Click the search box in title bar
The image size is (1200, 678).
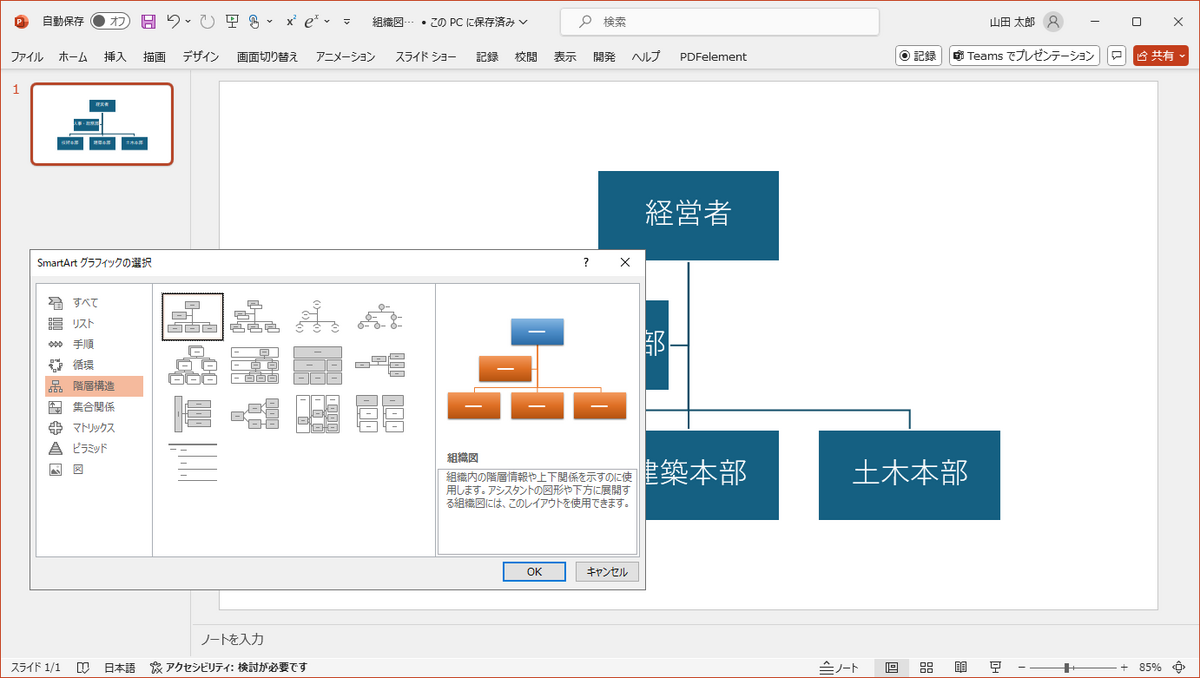click(x=719, y=21)
